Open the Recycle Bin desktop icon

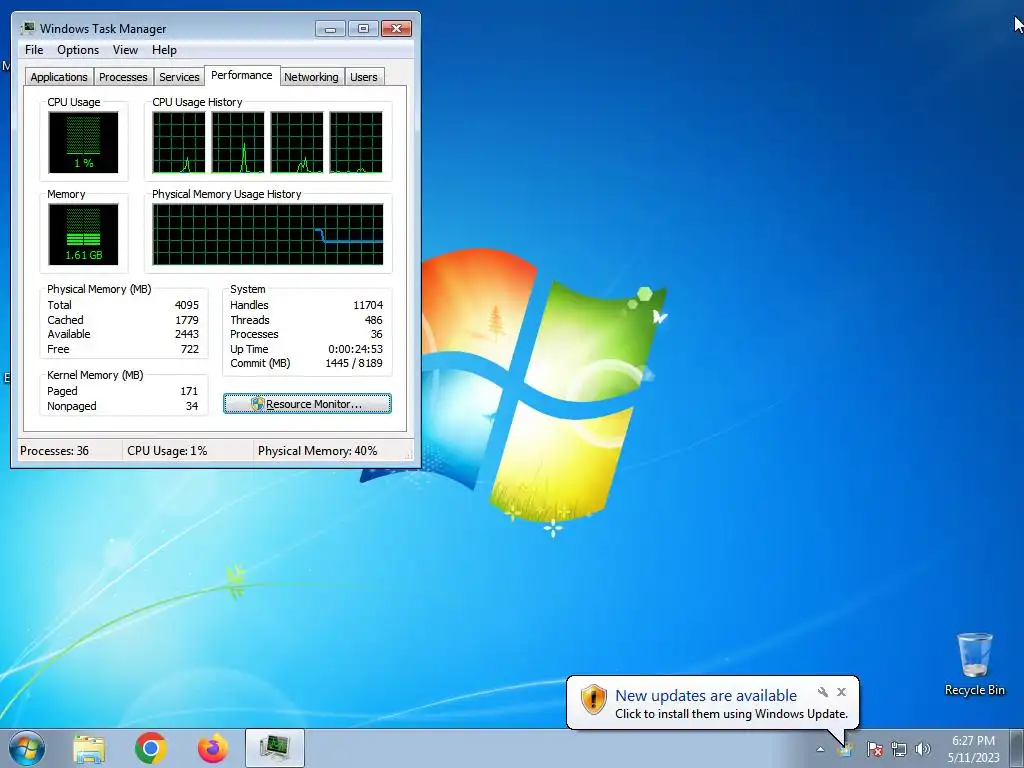click(974, 664)
